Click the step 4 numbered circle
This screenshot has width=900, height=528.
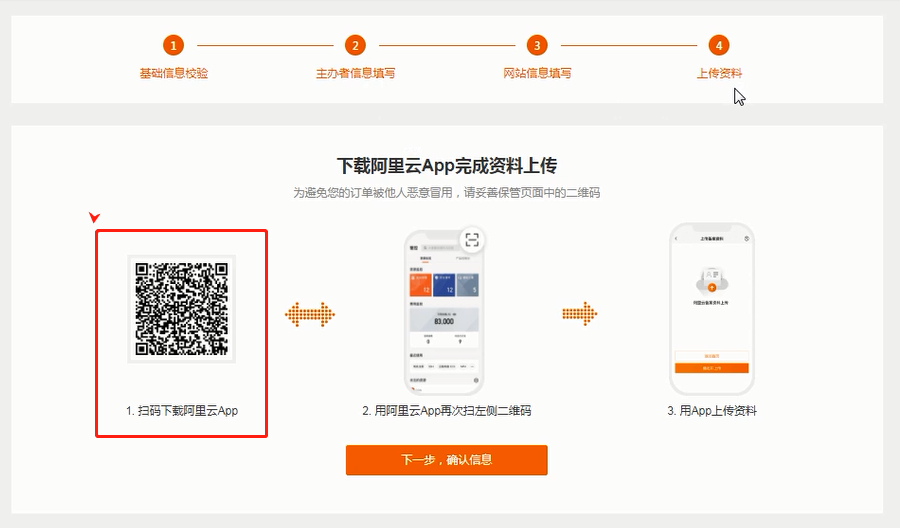point(718,45)
